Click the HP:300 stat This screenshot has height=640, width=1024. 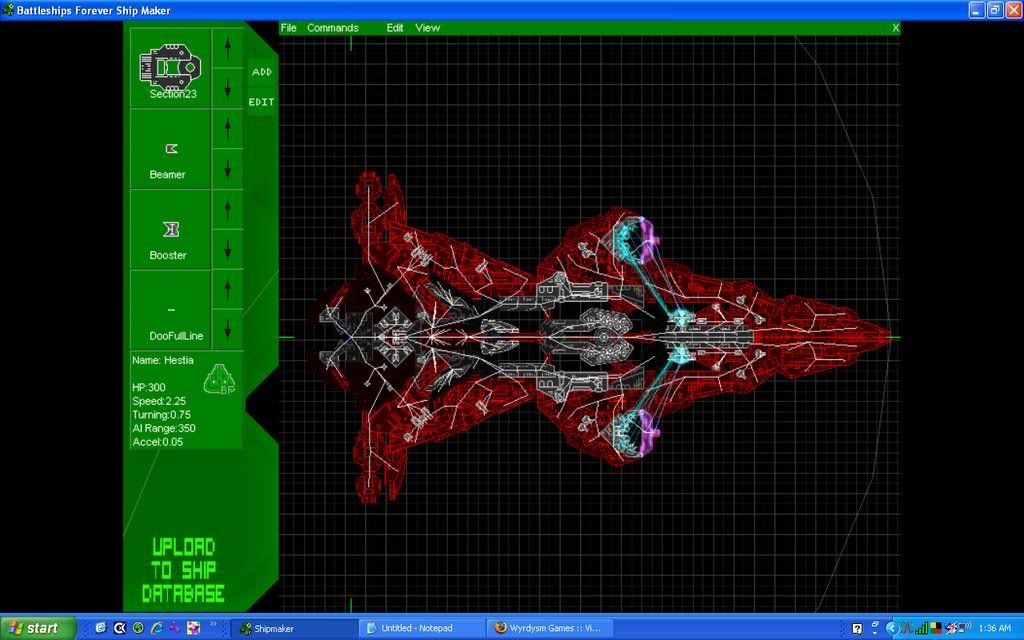point(149,387)
